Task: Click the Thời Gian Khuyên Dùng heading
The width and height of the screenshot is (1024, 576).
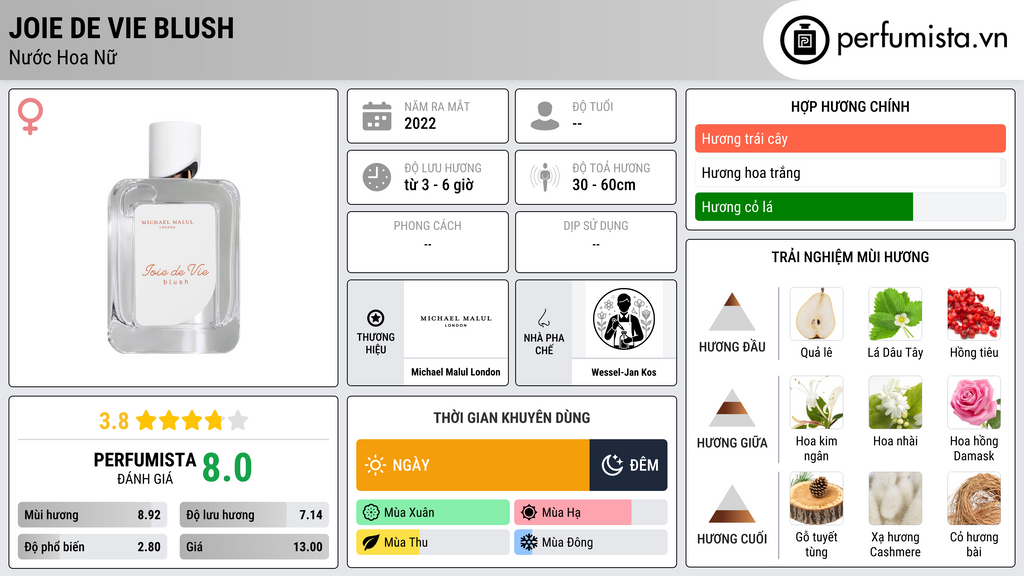Action: tap(512, 418)
